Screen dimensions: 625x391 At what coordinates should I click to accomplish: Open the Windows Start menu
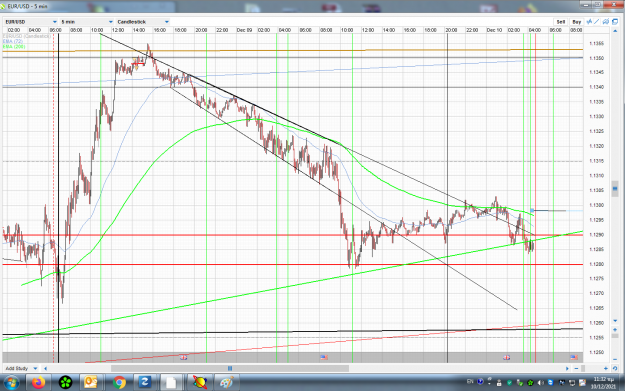coord(11,383)
